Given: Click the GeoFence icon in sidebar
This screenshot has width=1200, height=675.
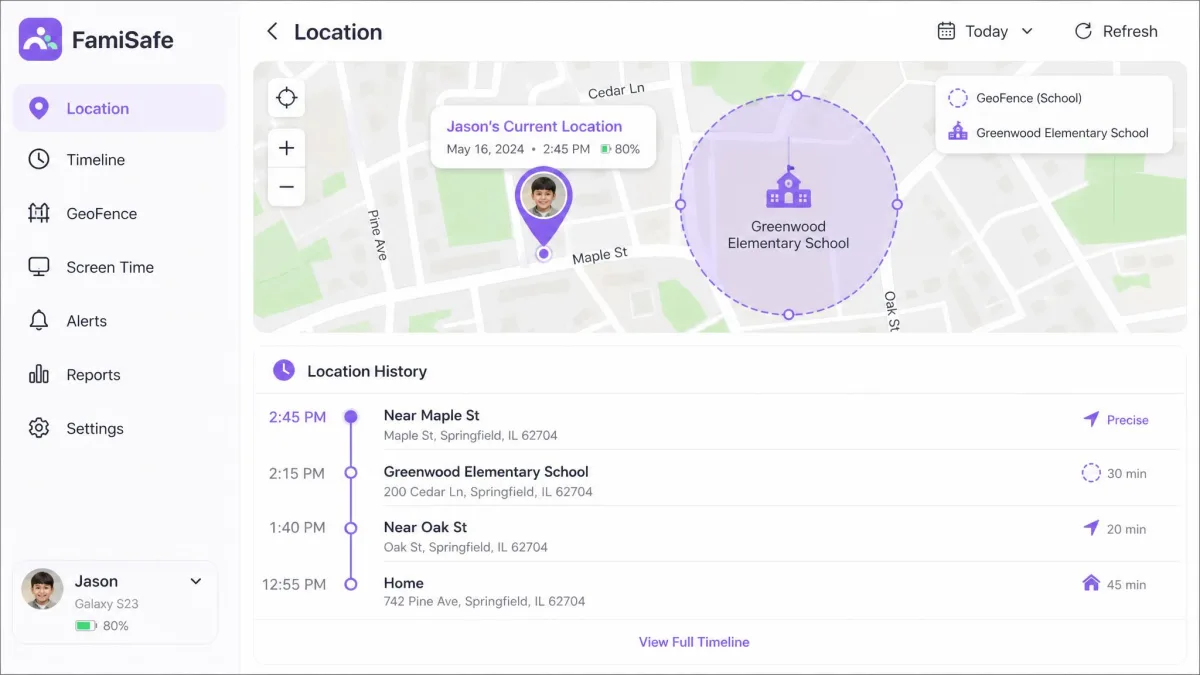Looking at the screenshot, I should tap(39, 213).
